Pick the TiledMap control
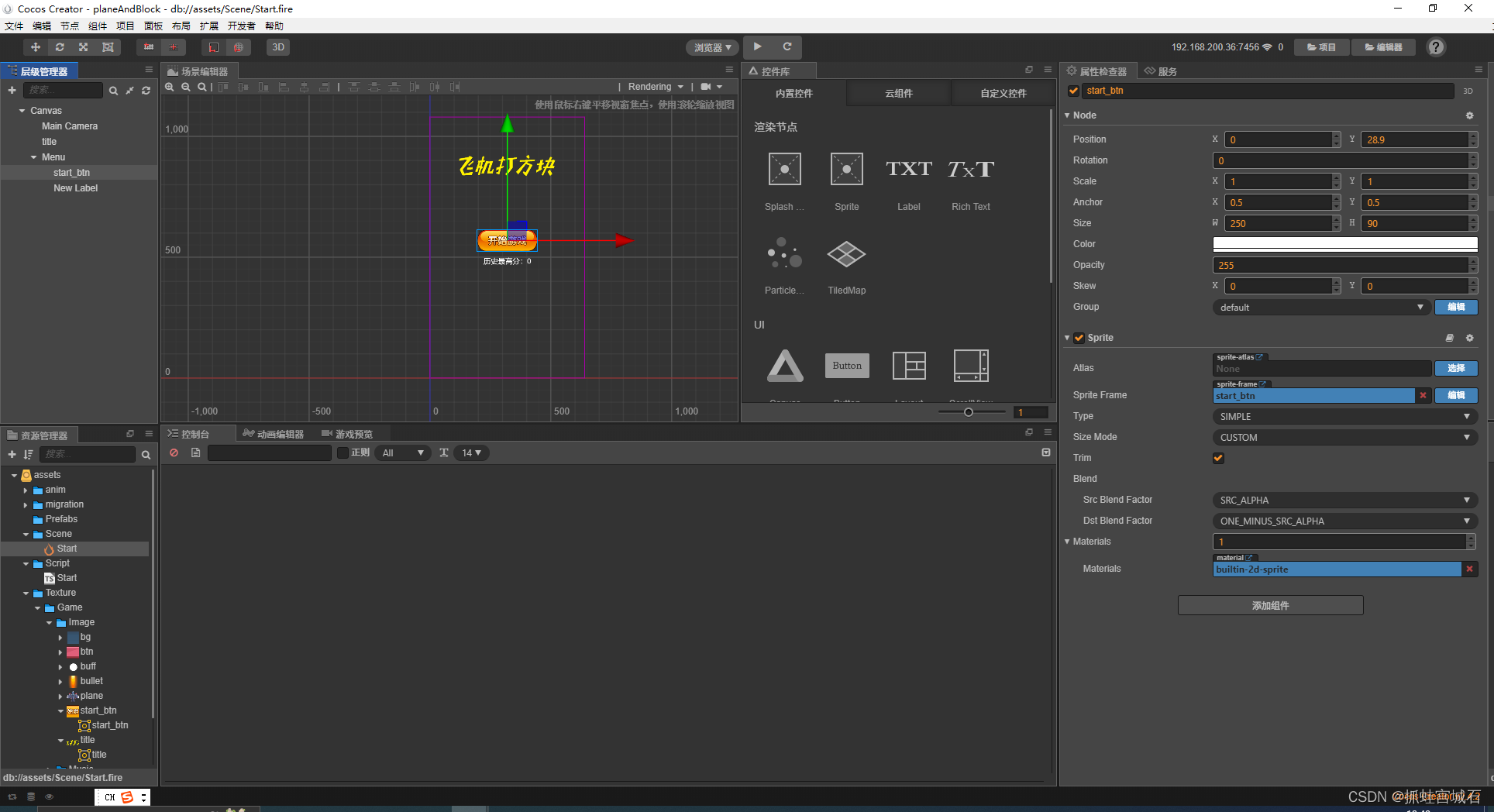 pyautogui.click(x=846, y=265)
